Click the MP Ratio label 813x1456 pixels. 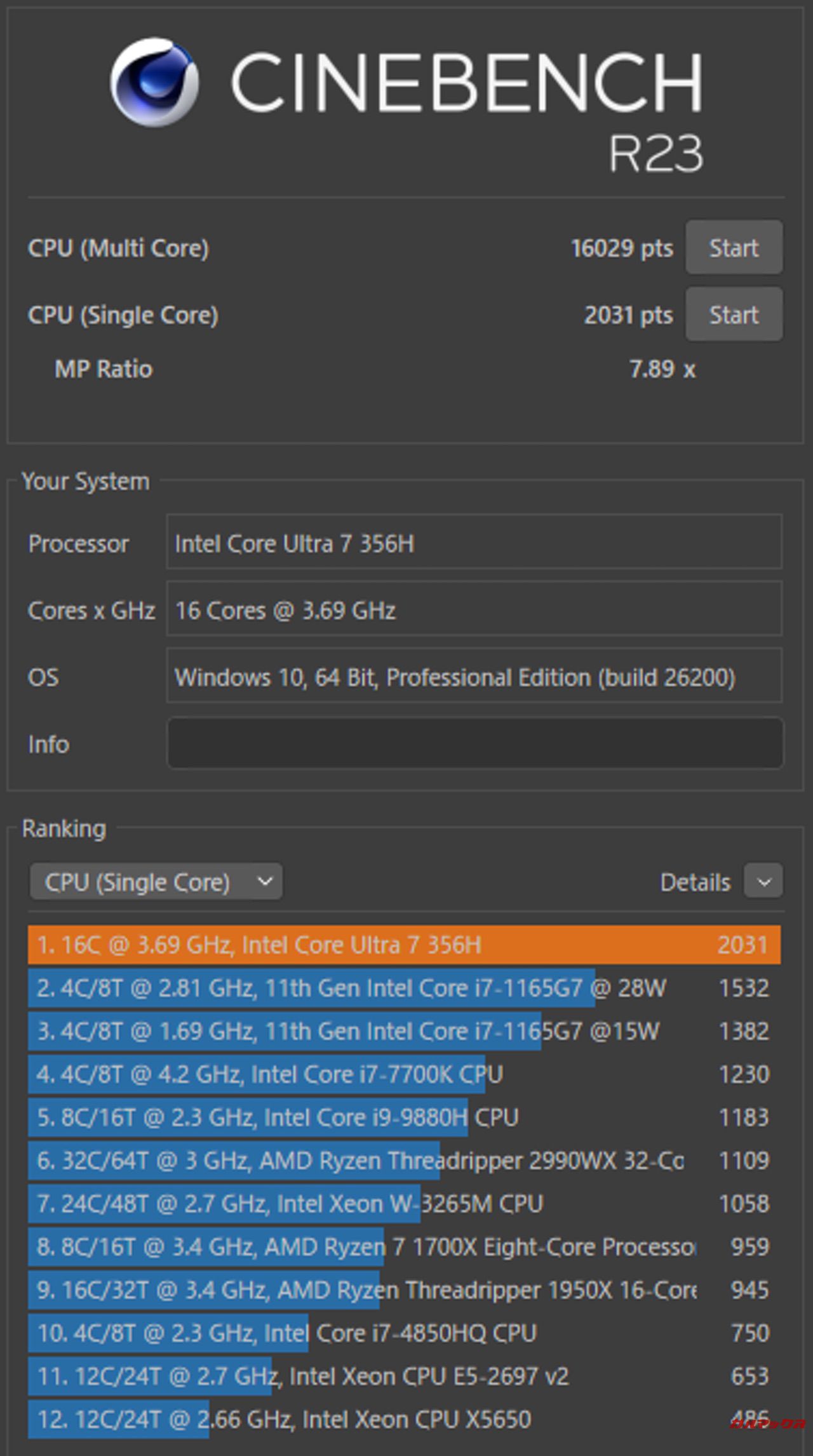(x=104, y=369)
